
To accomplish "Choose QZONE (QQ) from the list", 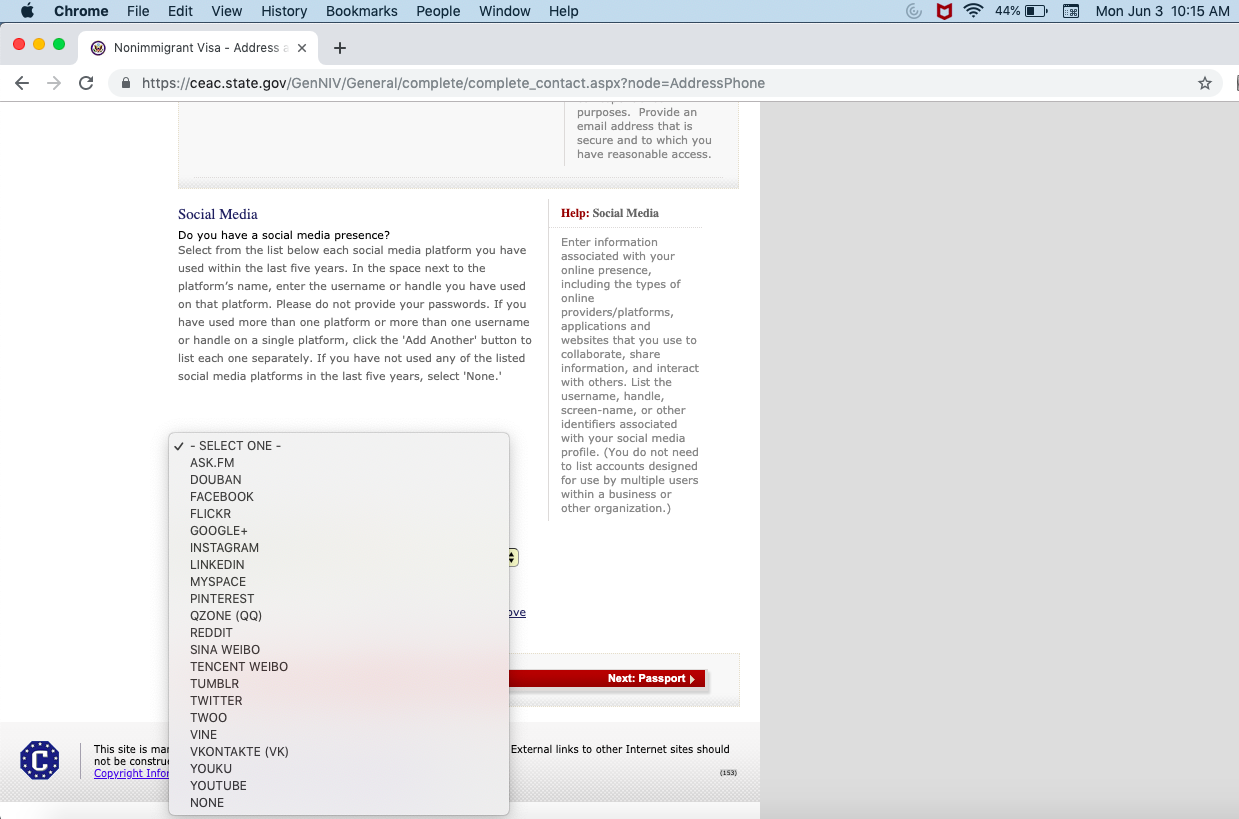I will (339, 616).
